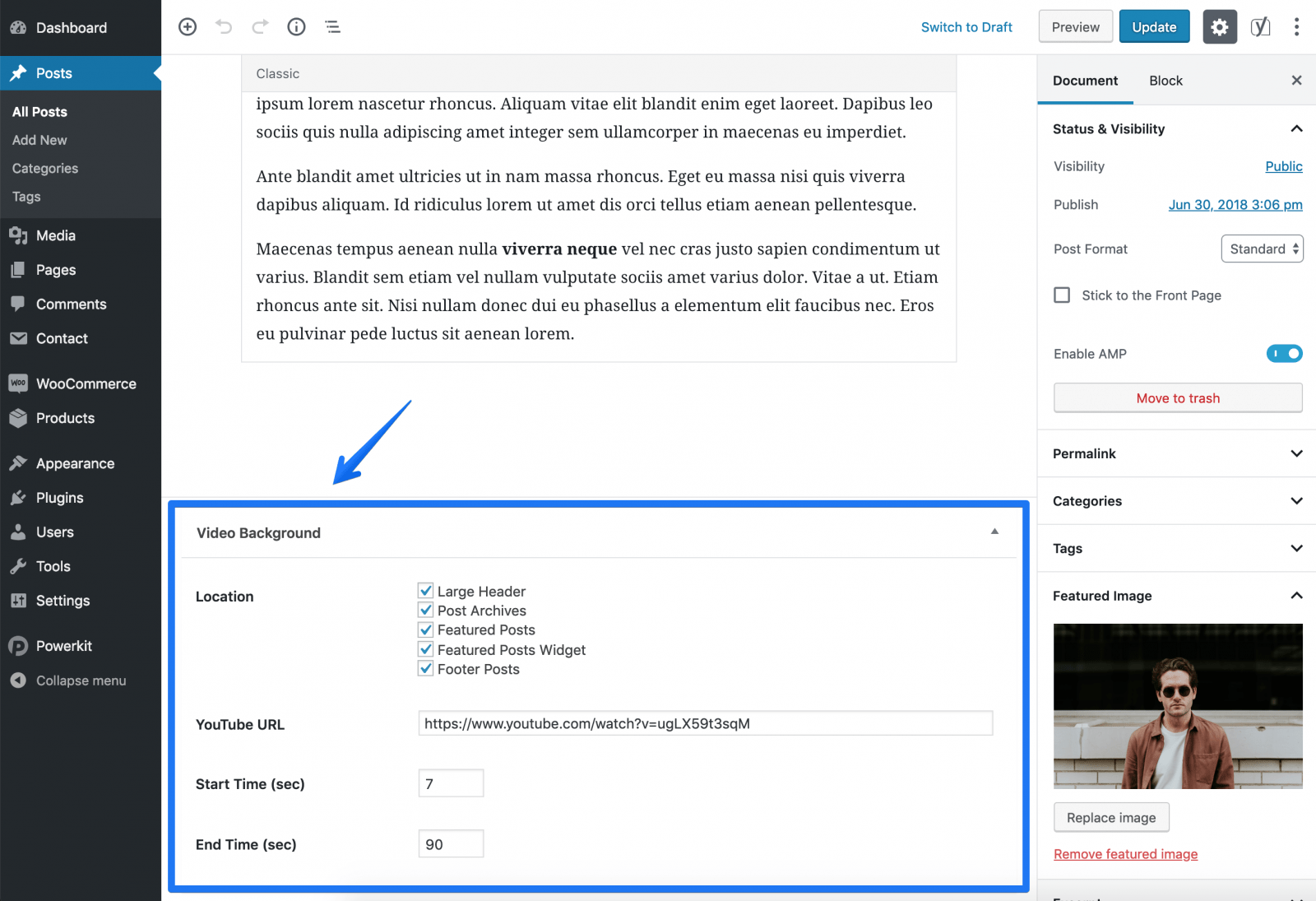Click the Add block plus icon
1316x901 pixels.
(188, 27)
